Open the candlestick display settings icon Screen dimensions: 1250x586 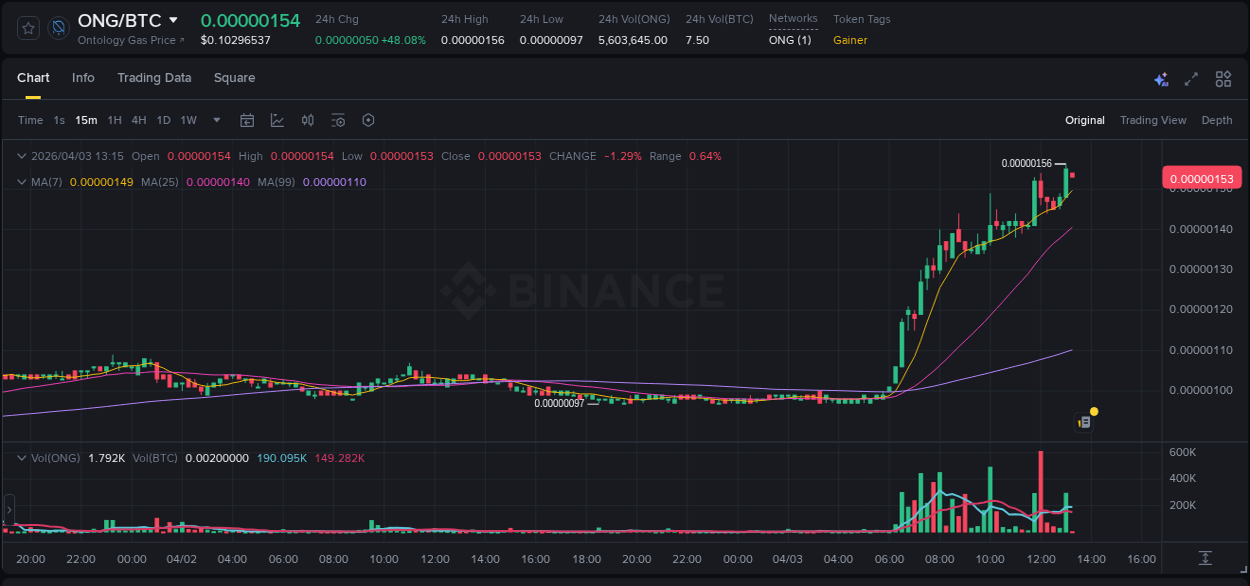[307, 120]
